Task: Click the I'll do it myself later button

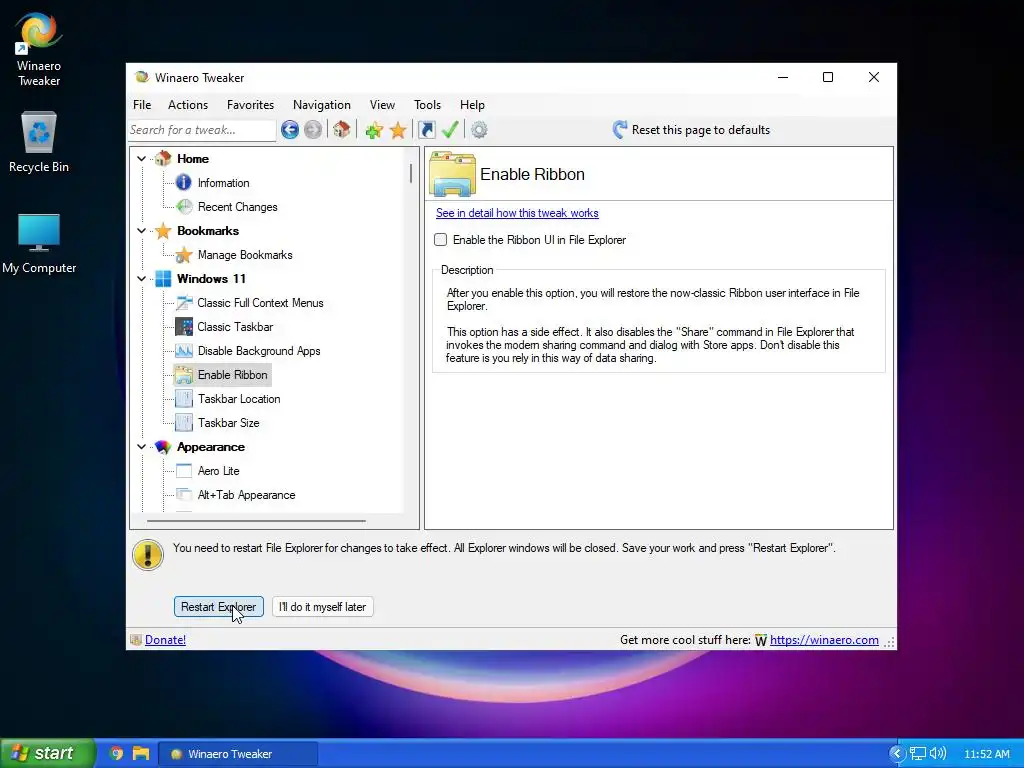Action: [x=323, y=607]
